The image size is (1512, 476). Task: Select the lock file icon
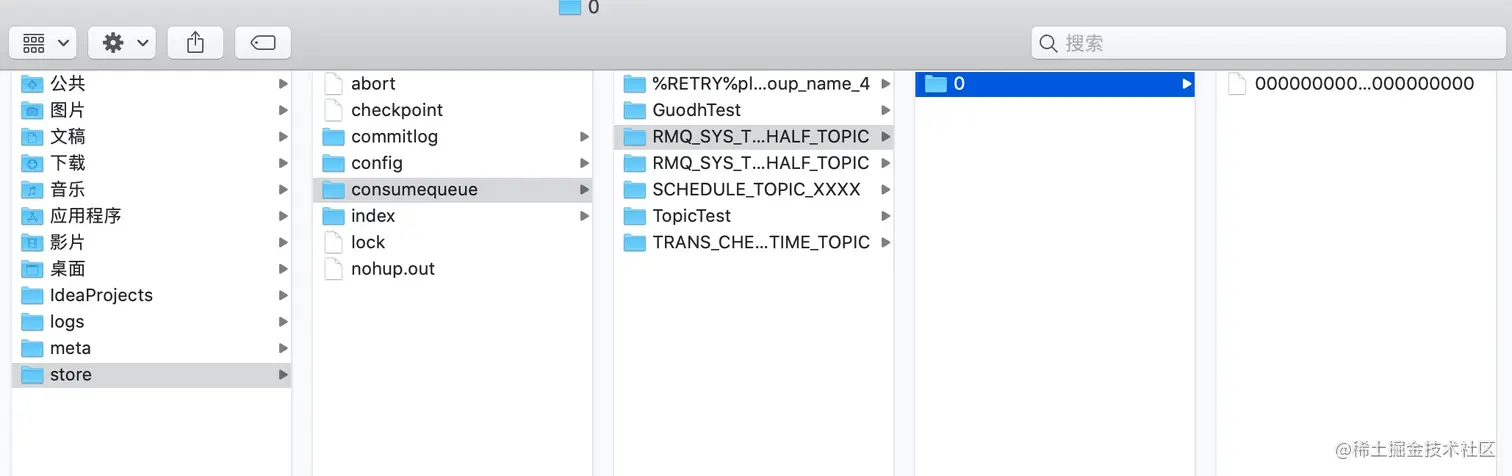334,242
